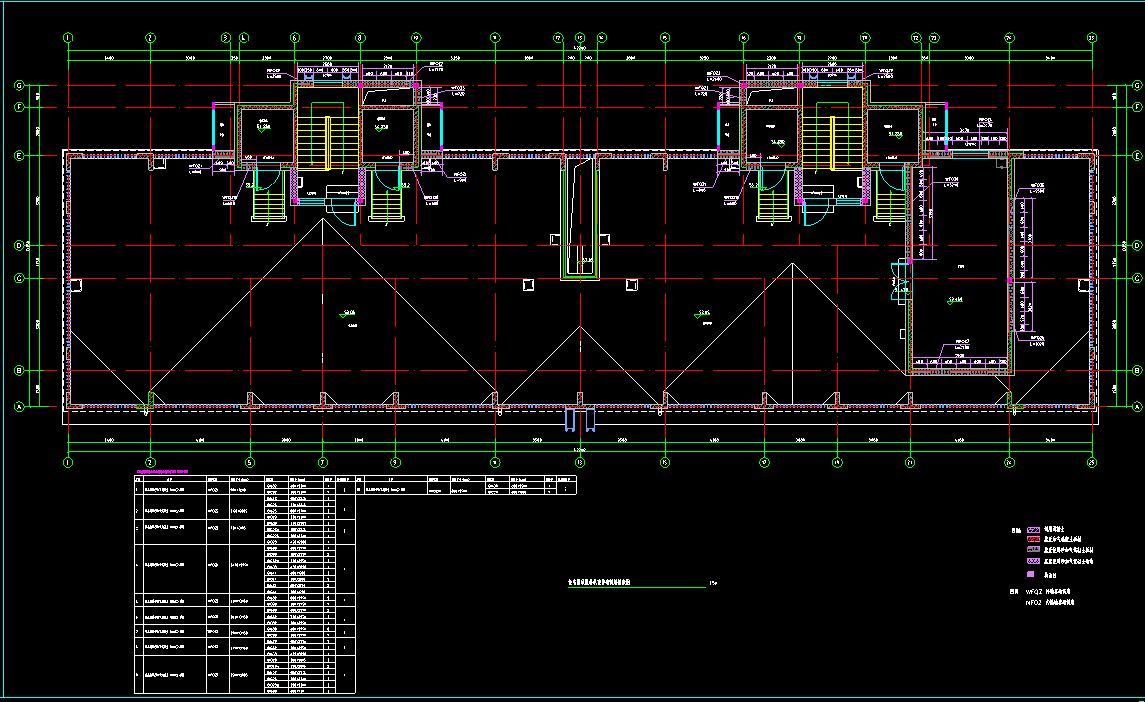
Task: Select axis bubble 25 in the top row
Action: (1092, 38)
